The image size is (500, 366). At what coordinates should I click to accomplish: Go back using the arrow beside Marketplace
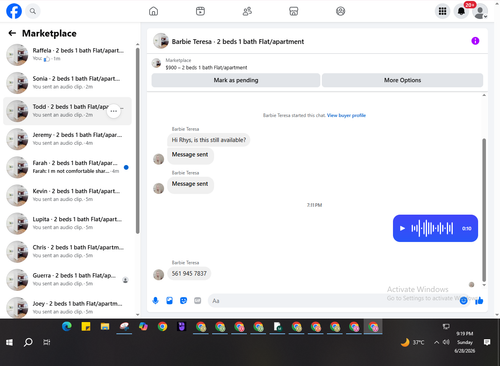pyautogui.click(x=12, y=33)
